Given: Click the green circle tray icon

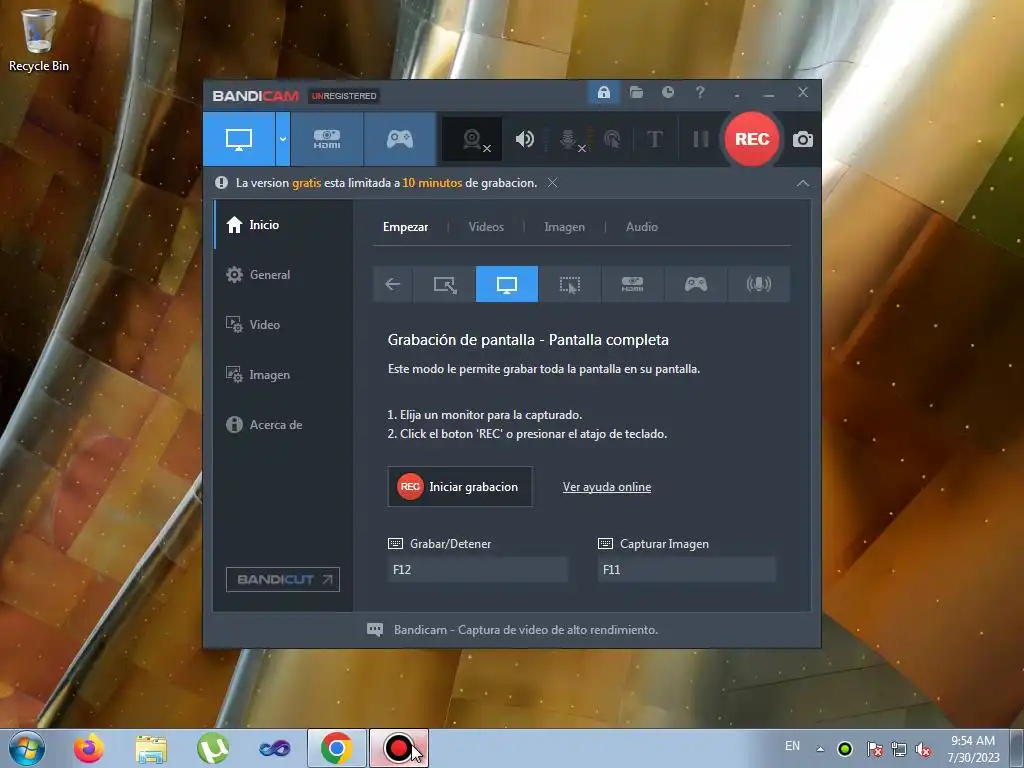Looking at the screenshot, I should click(x=845, y=749).
